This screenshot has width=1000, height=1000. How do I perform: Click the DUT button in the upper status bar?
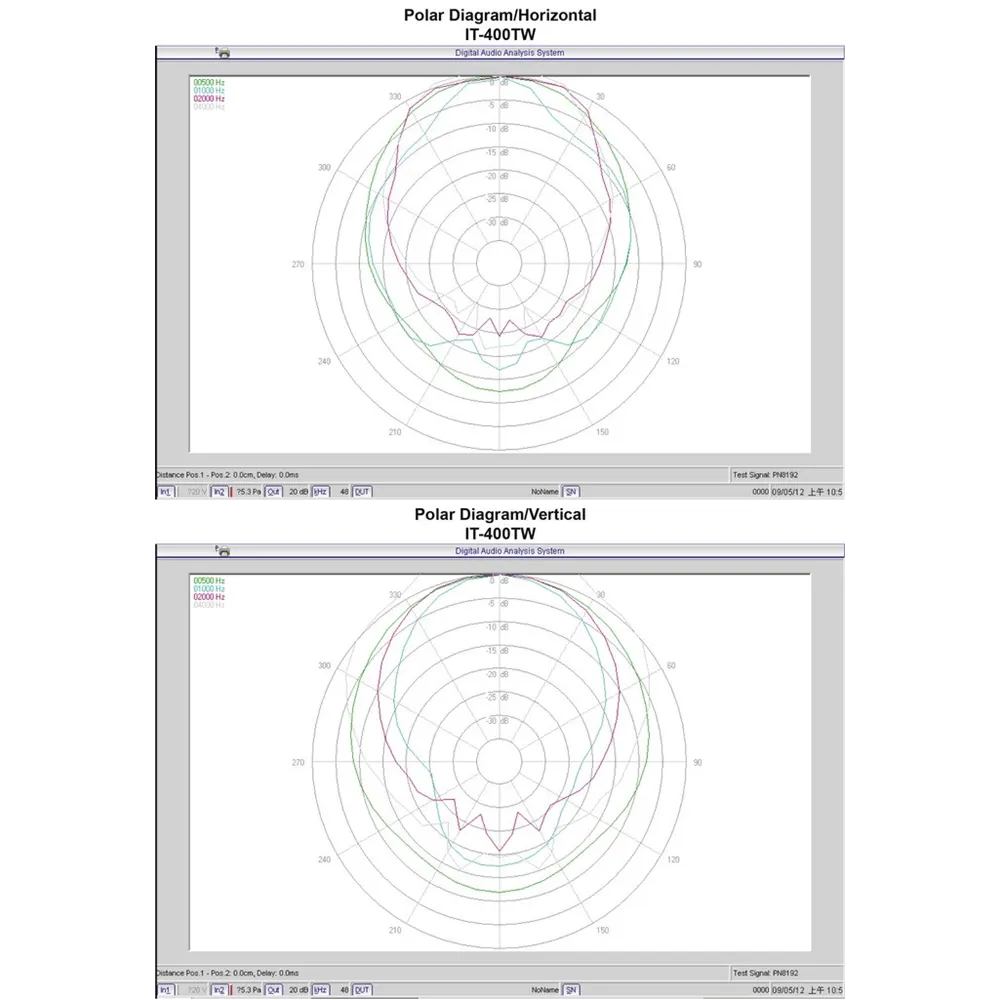coord(362,492)
